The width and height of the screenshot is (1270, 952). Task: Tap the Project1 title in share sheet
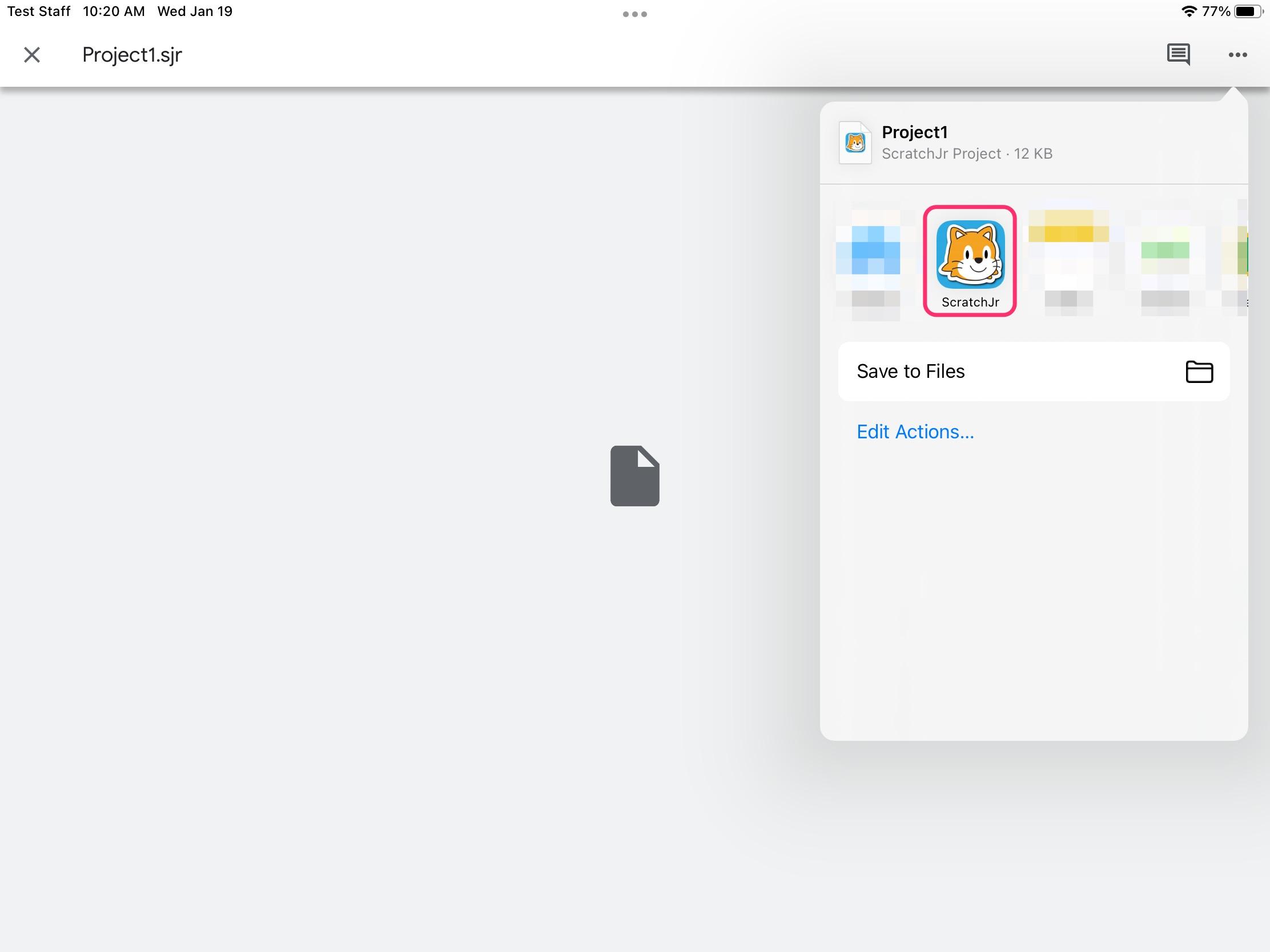click(x=914, y=132)
